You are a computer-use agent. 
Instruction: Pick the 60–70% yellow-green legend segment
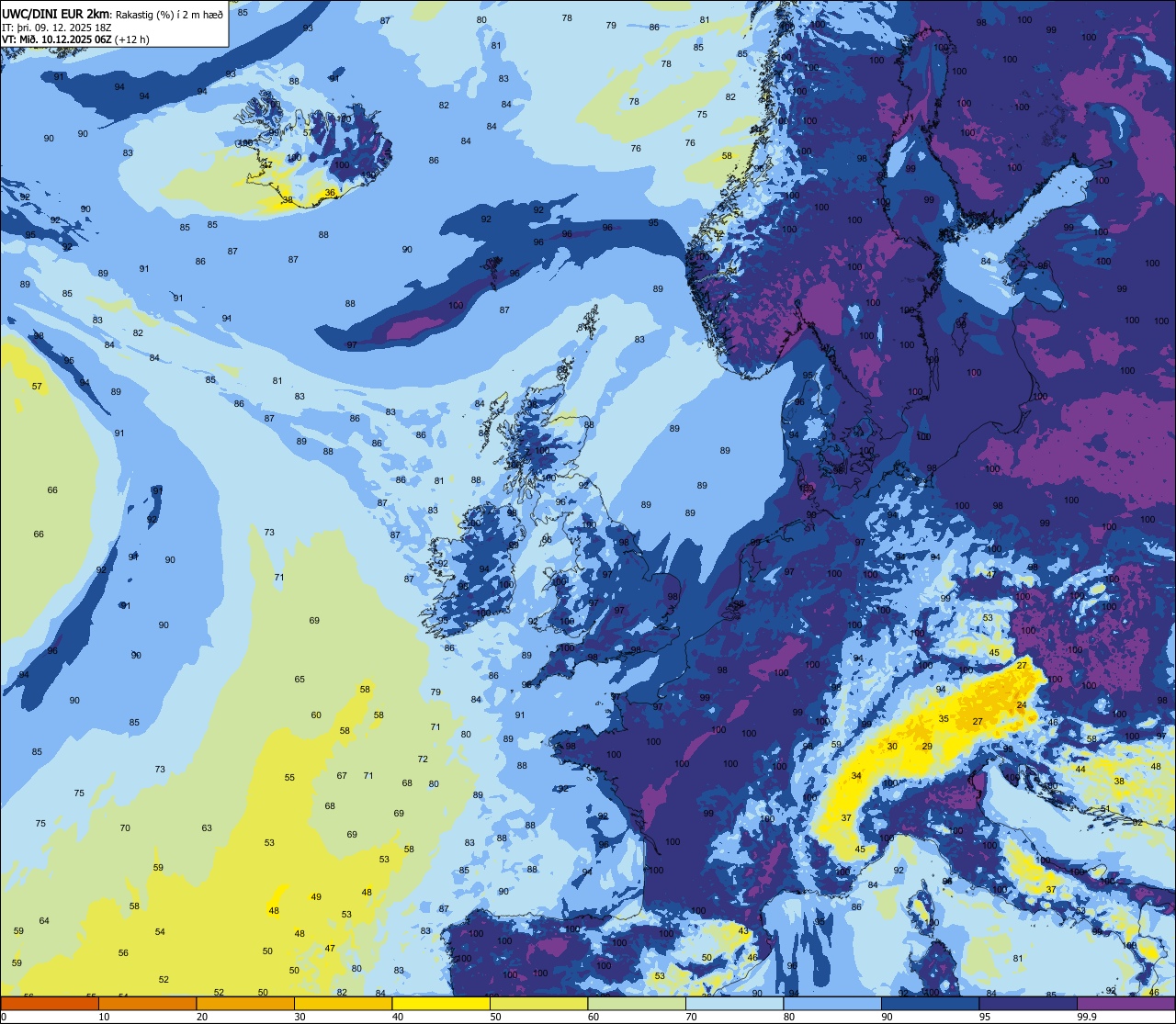click(637, 1004)
